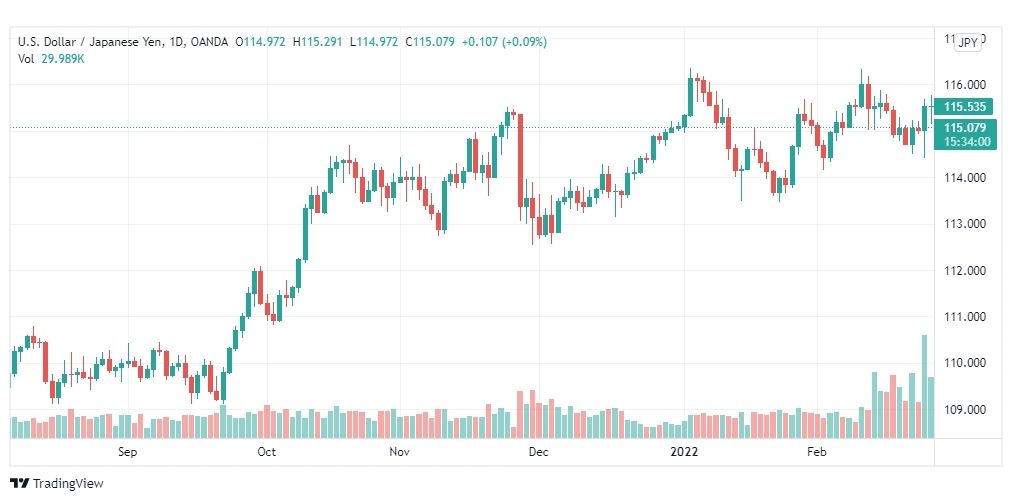Click the 2022 label on time axis
This screenshot has height=501, width=1012.
point(684,452)
